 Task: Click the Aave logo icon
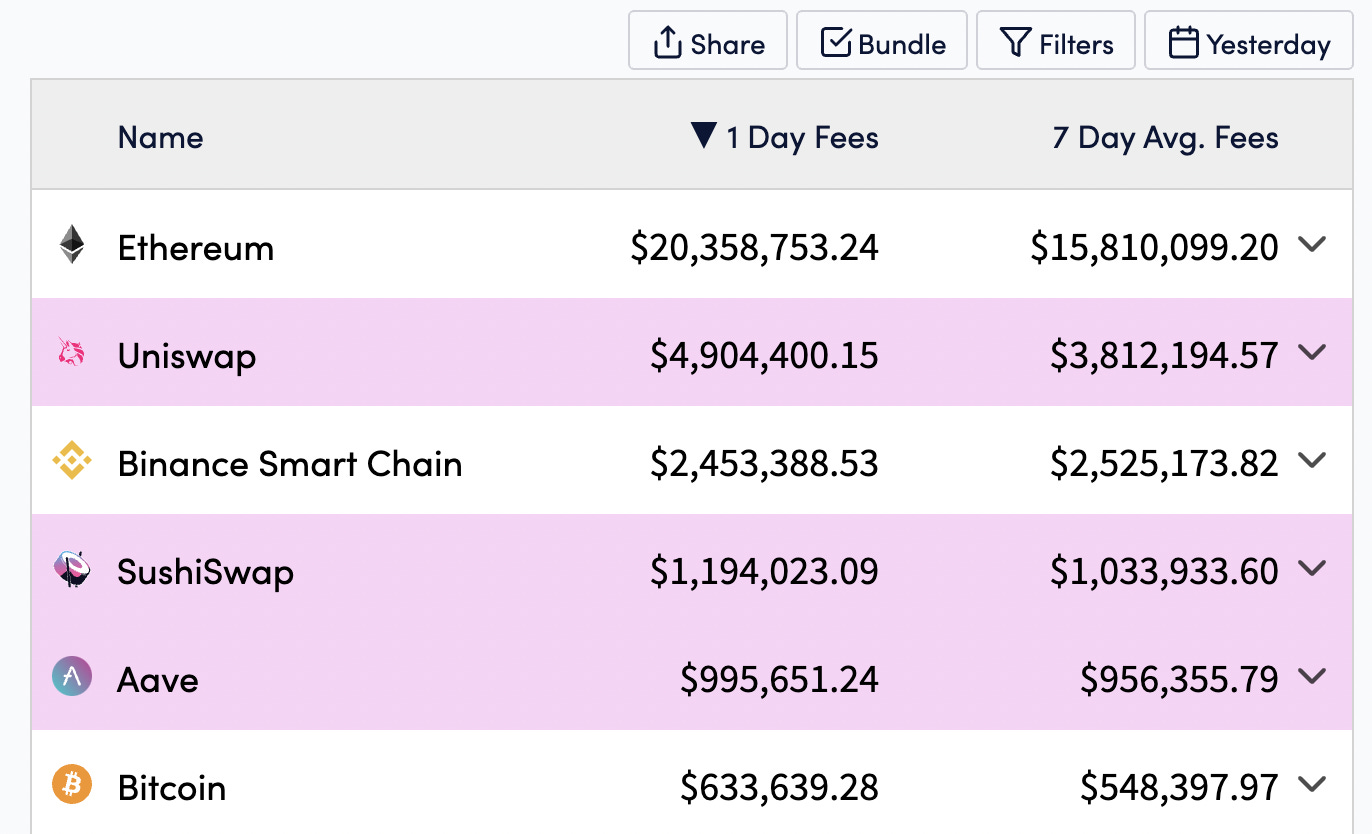pyautogui.click(x=71, y=676)
